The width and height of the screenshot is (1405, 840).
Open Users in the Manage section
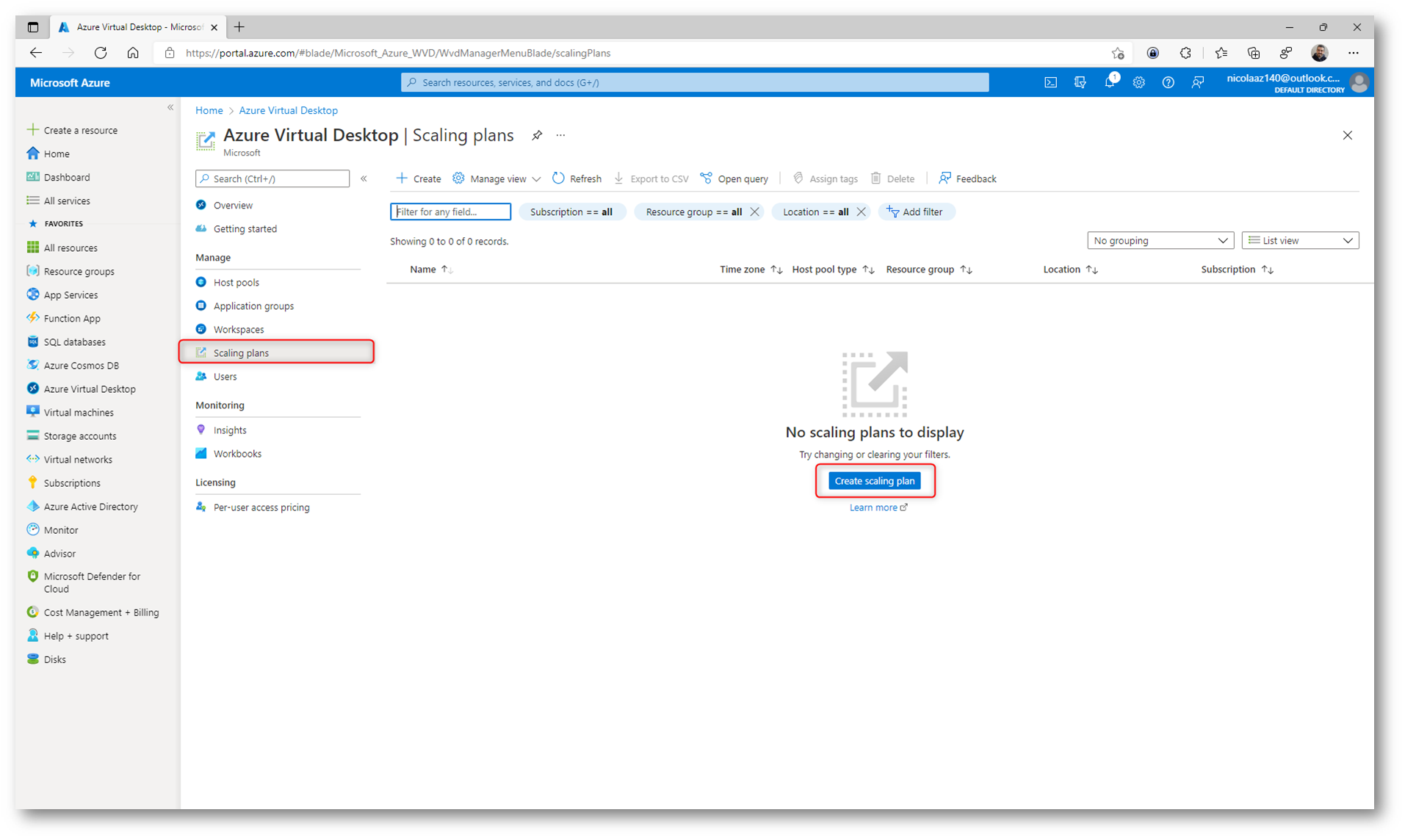pos(225,377)
